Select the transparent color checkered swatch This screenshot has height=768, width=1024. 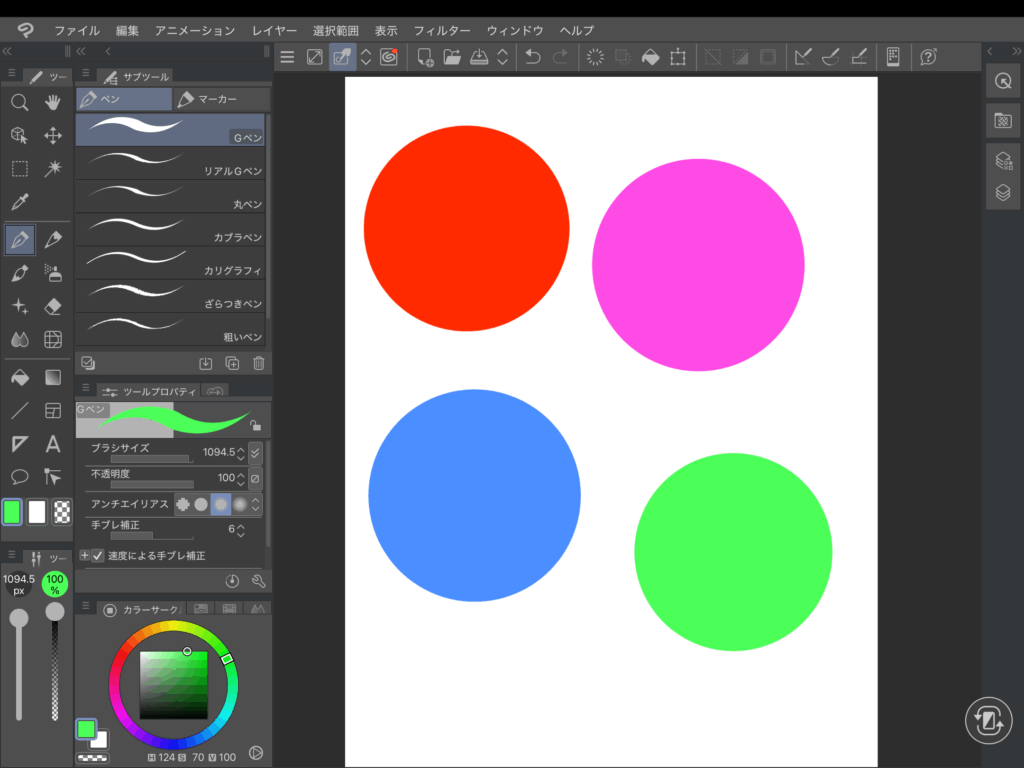pyautogui.click(x=62, y=512)
